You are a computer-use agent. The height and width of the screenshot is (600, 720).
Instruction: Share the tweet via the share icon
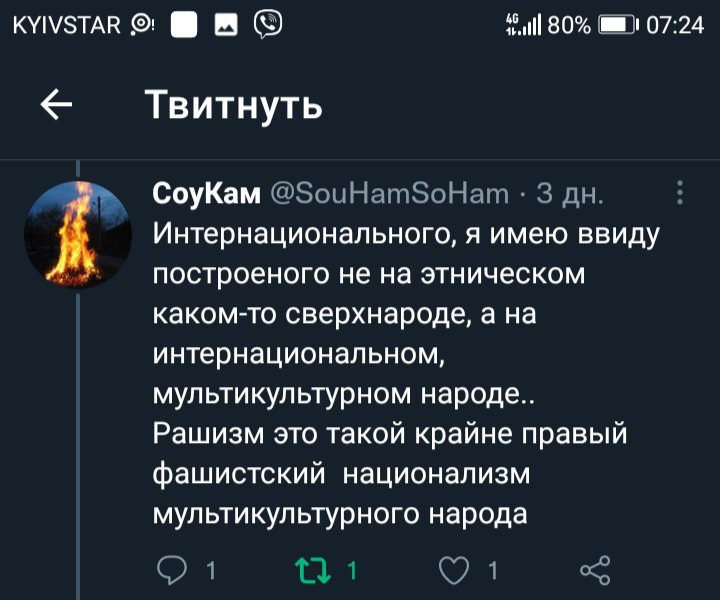595,571
